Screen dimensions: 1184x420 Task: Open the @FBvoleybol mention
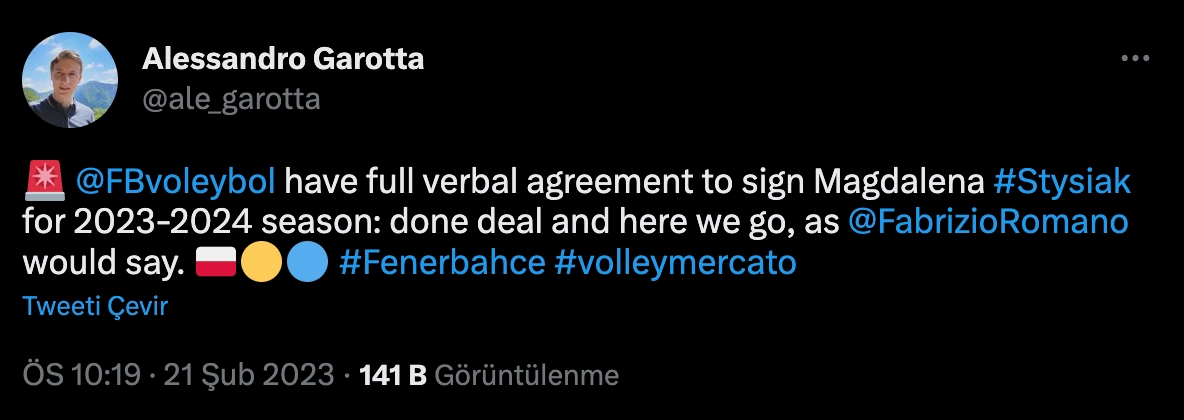[181, 182]
